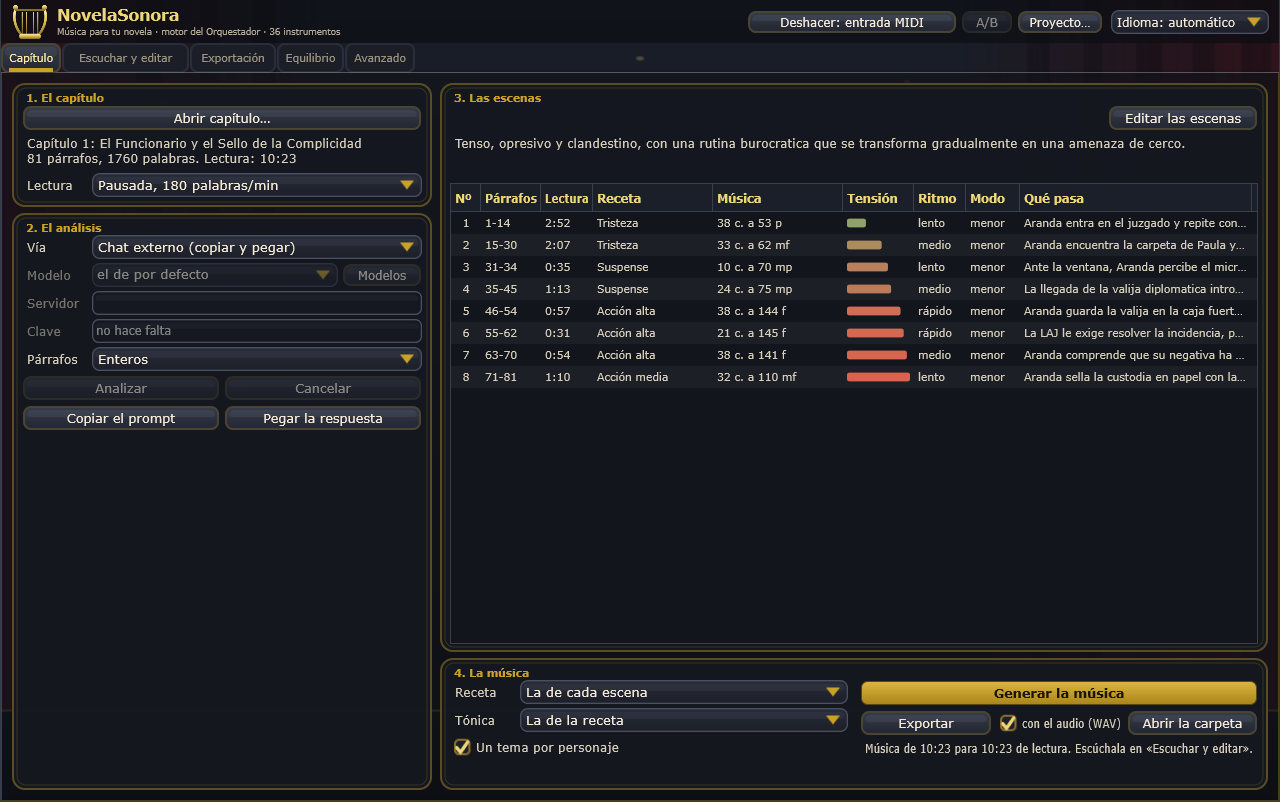Click 'Deshacer: entrada MIDI' button
Screen dimensions: 1280x802
point(852,22)
